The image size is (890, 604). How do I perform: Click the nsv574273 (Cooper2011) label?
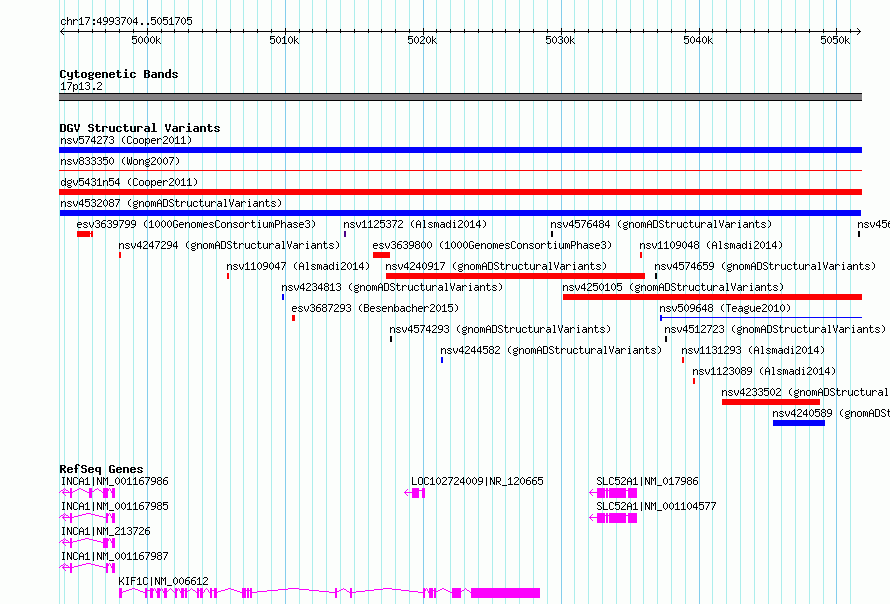point(126,140)
